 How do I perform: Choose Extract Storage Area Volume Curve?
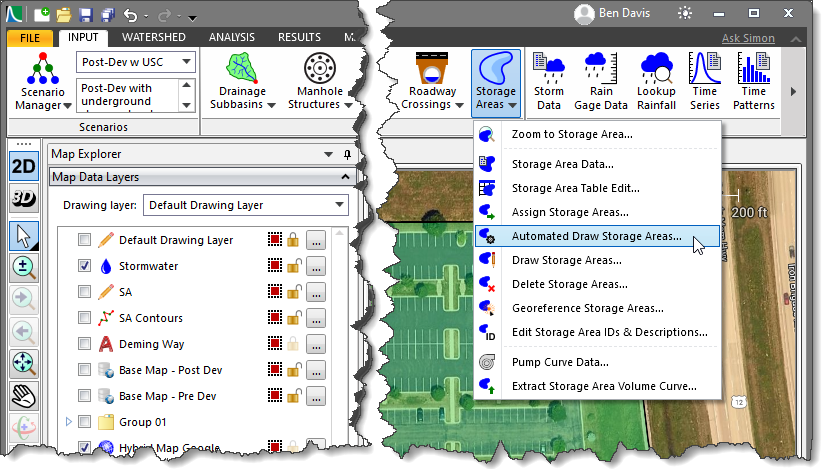click(597, 386)
